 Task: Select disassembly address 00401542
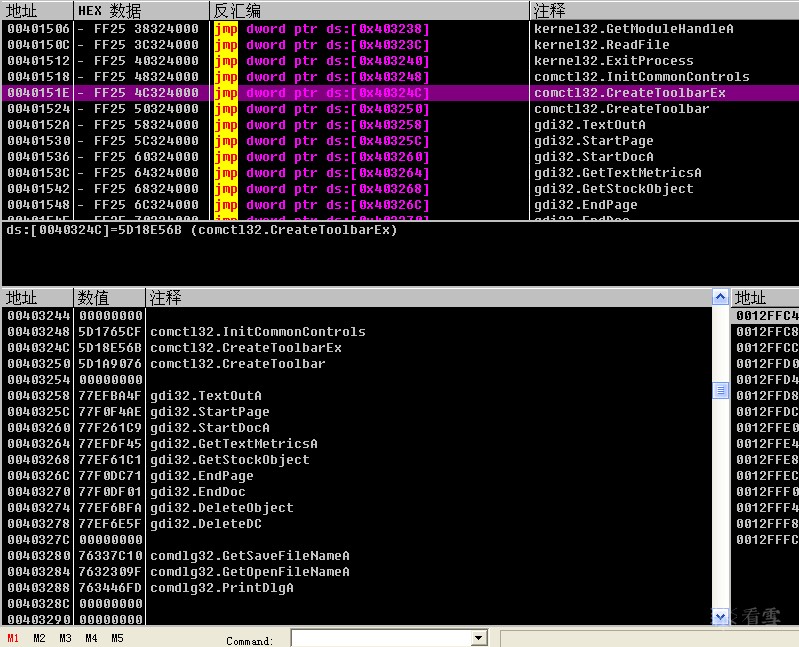pyautogui.click(x=39, y=189)
